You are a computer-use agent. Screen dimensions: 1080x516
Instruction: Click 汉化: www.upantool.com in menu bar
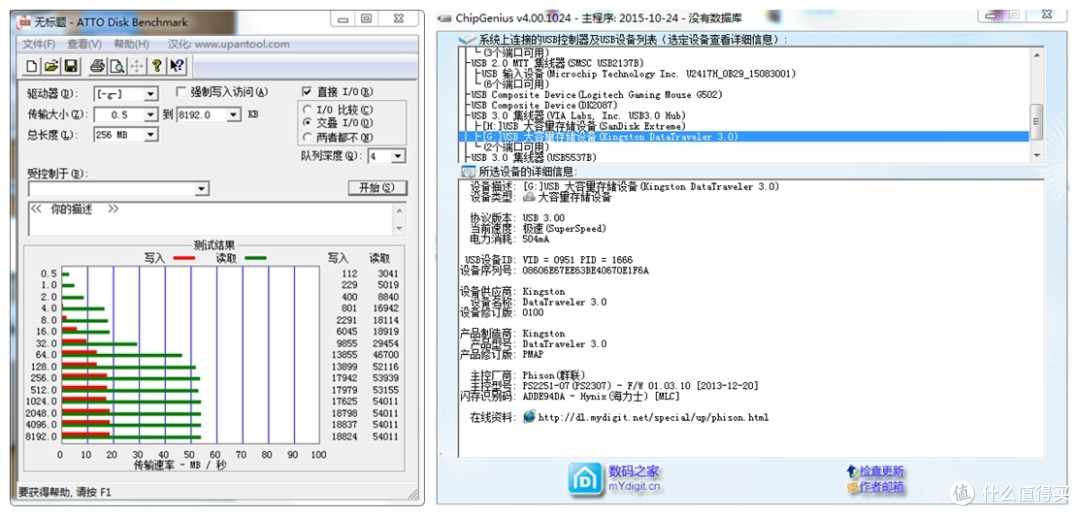tap(229, 44)
